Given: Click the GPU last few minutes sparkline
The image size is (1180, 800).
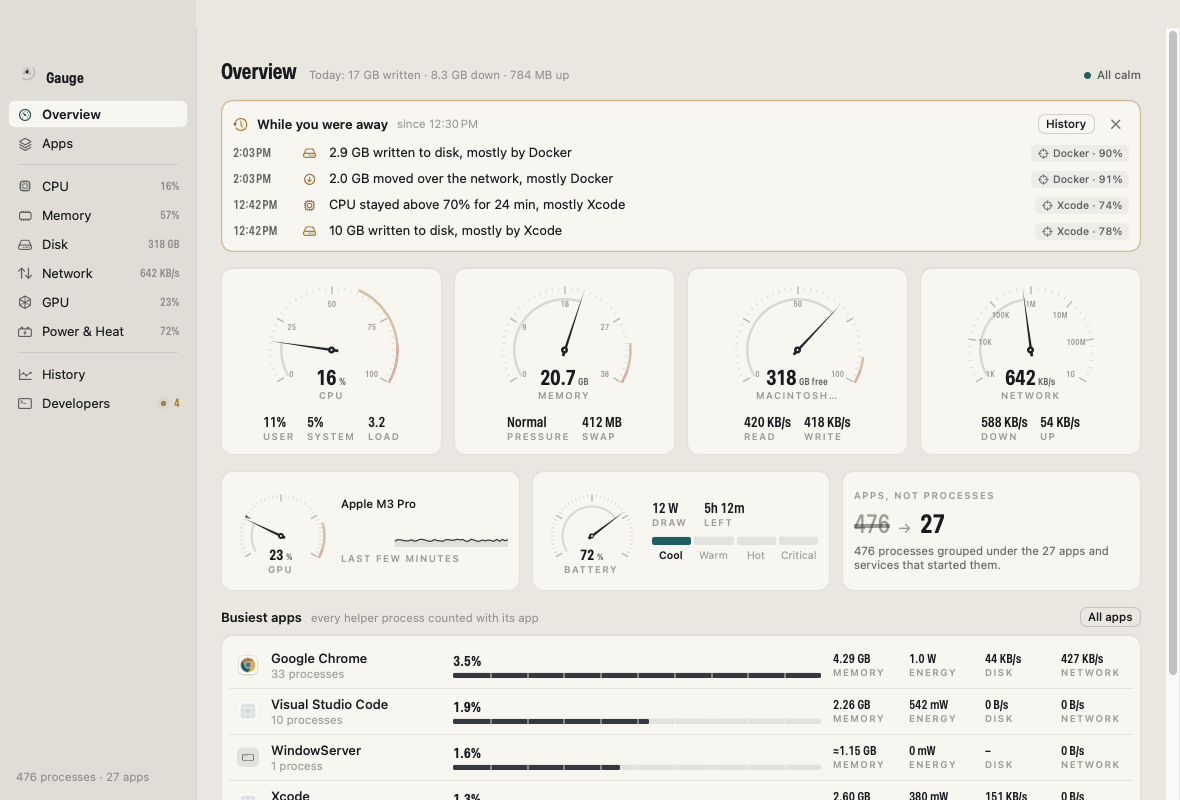Looking at the screenshot, I should (x=451, y=540).
